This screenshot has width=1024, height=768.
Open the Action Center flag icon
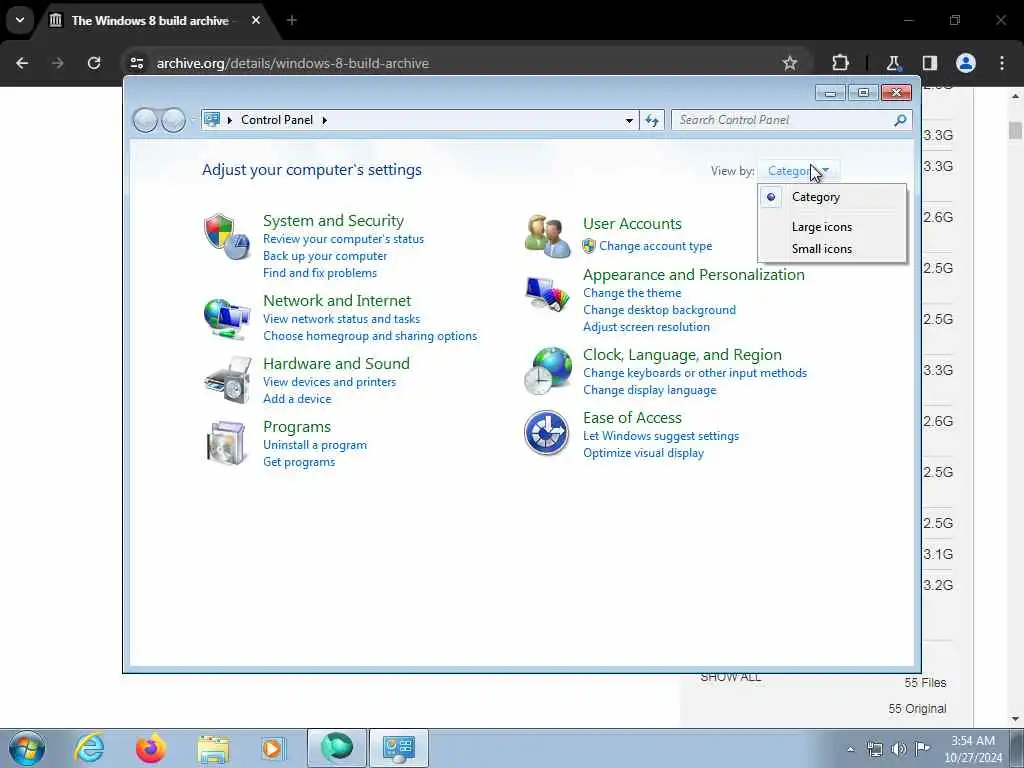[922, 749]
